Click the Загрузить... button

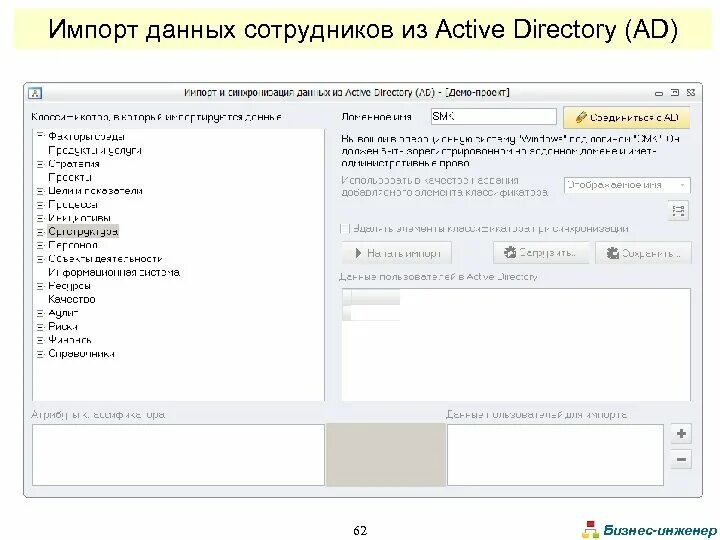click(540, 253)
